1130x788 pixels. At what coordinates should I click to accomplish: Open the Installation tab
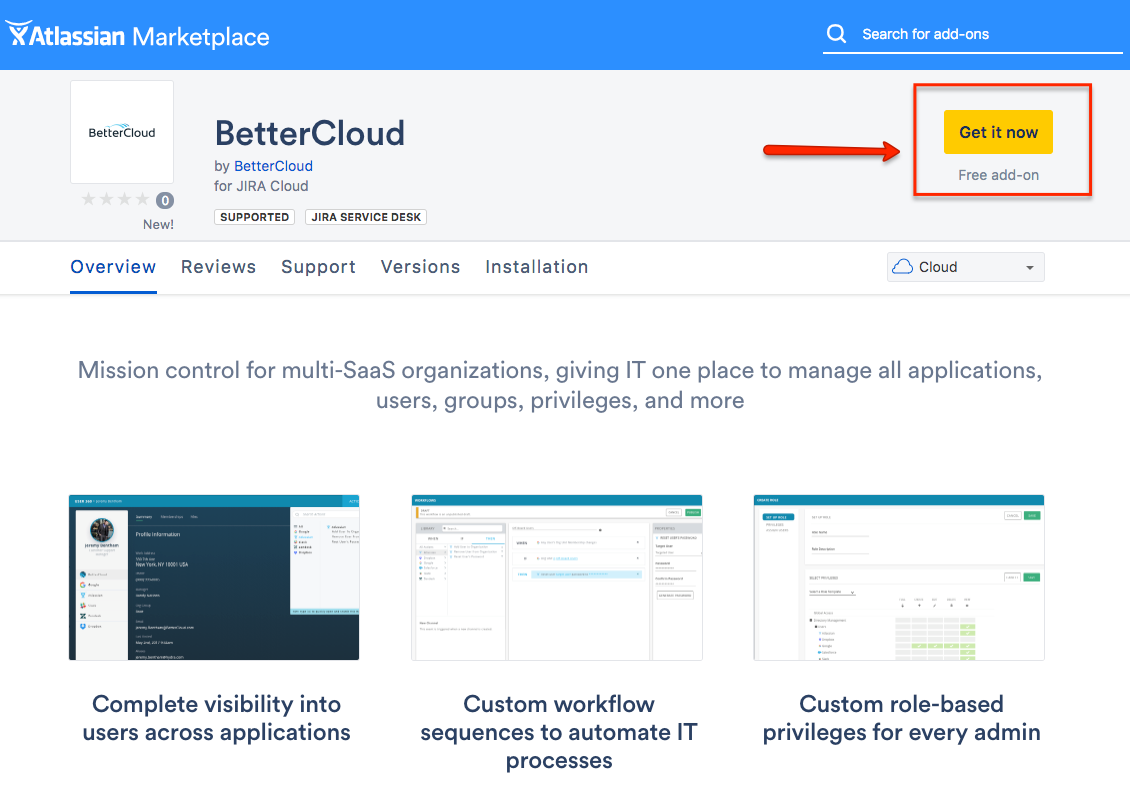coord(537,267)
